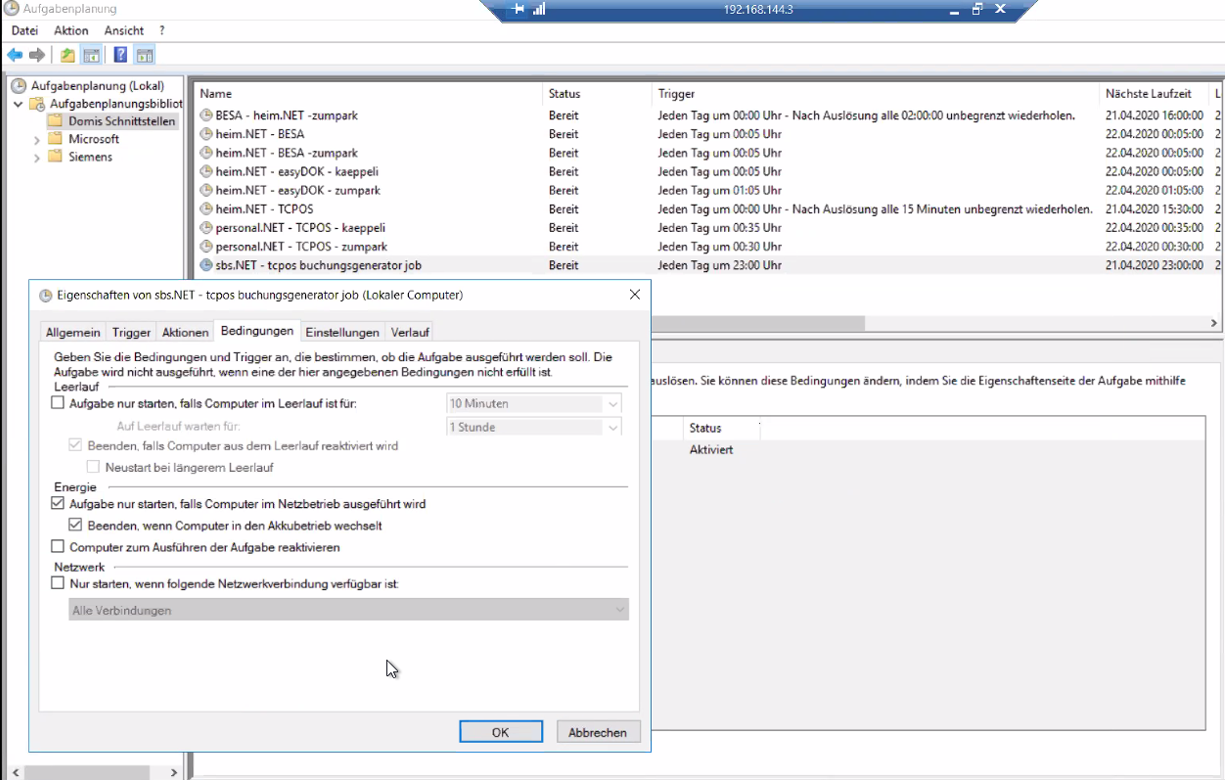Open the Aktion menu

pos(71,31)
